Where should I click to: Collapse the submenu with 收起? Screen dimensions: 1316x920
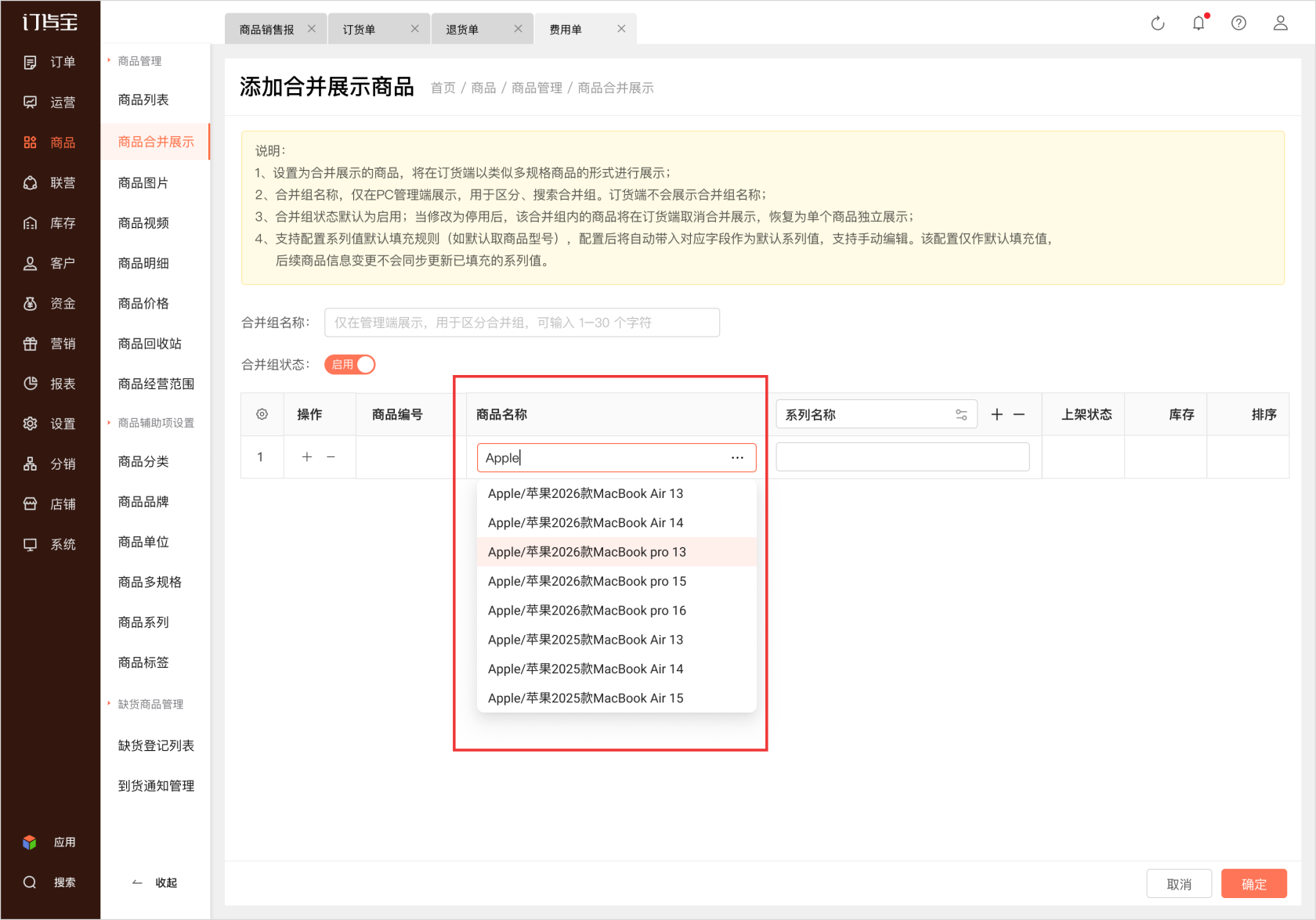tap(155, 882)
